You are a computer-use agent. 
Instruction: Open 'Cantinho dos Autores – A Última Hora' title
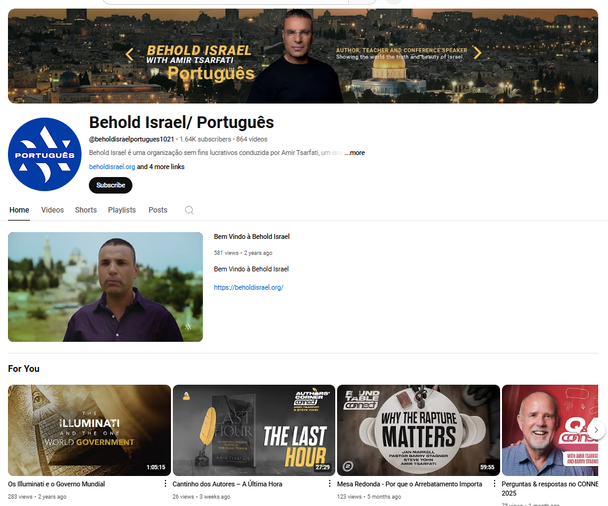coord(227,484)
